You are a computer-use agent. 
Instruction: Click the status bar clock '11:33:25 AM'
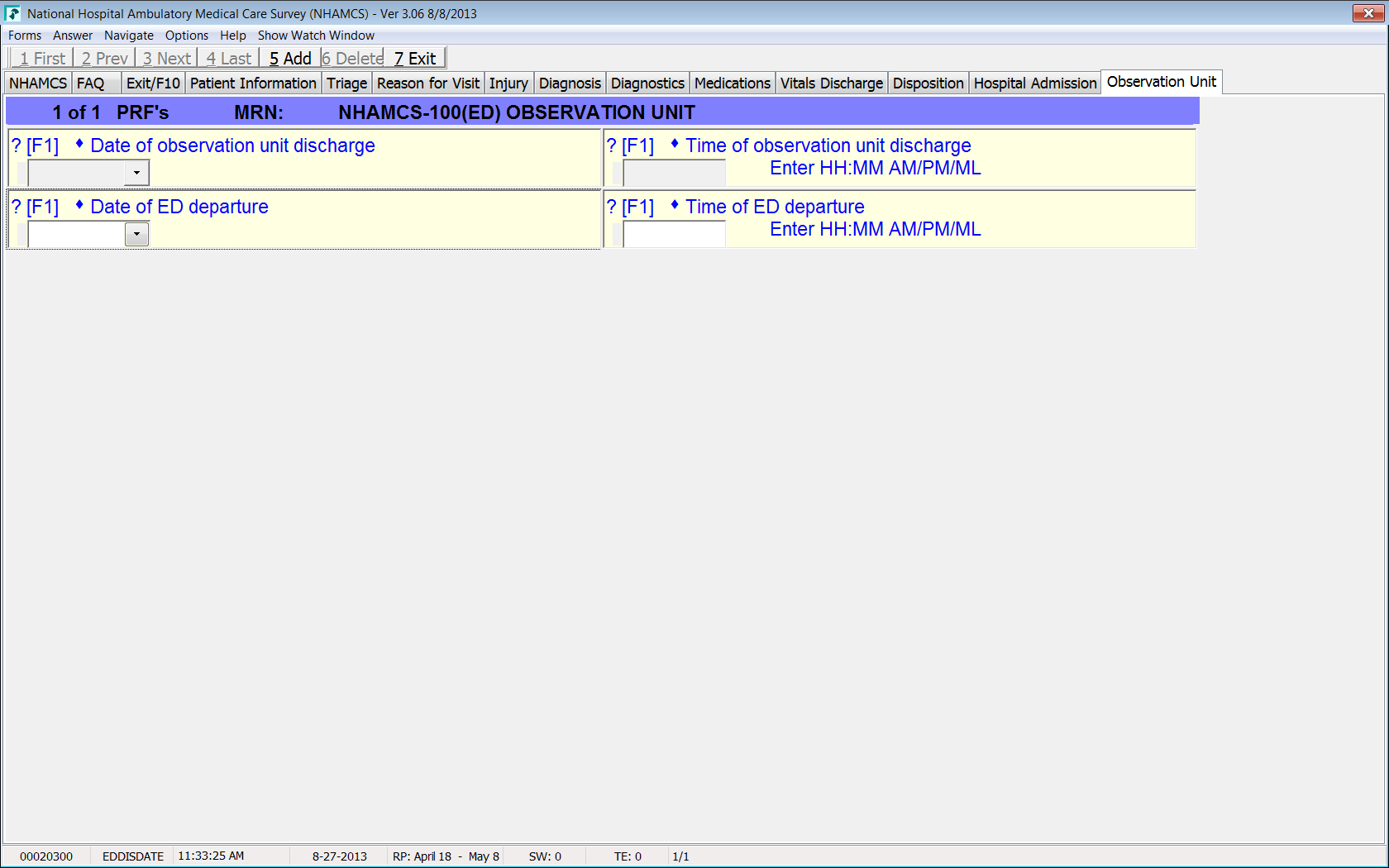(x=211, y=856)
